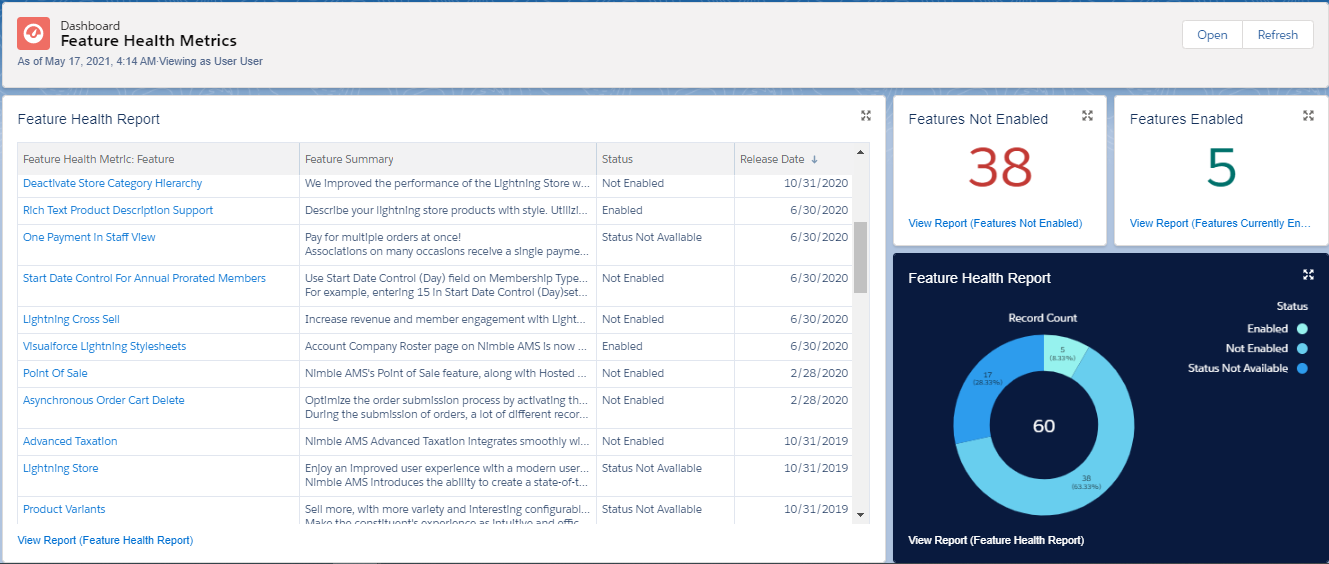Sort by Feature Health Metric: Feature column
This screenshot has width=1329, height=564.
(98, 159)
